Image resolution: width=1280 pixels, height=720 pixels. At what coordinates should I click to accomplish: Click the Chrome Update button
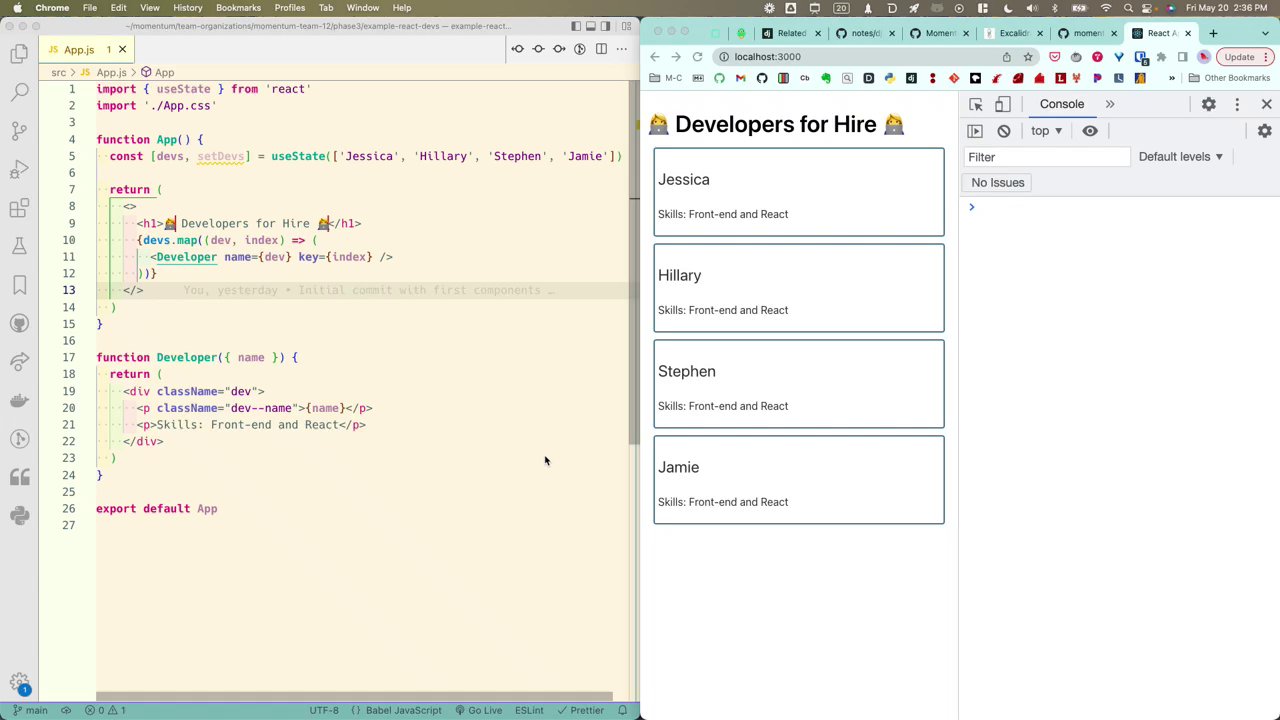pos(1239,57)
